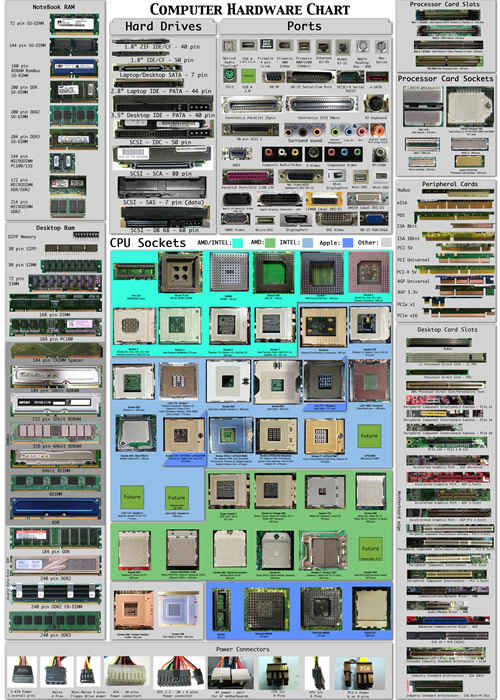Click the DisplayPort connector picture
Image resolution: width=500 pixels, height=700 pixels.
click(295, 220)
